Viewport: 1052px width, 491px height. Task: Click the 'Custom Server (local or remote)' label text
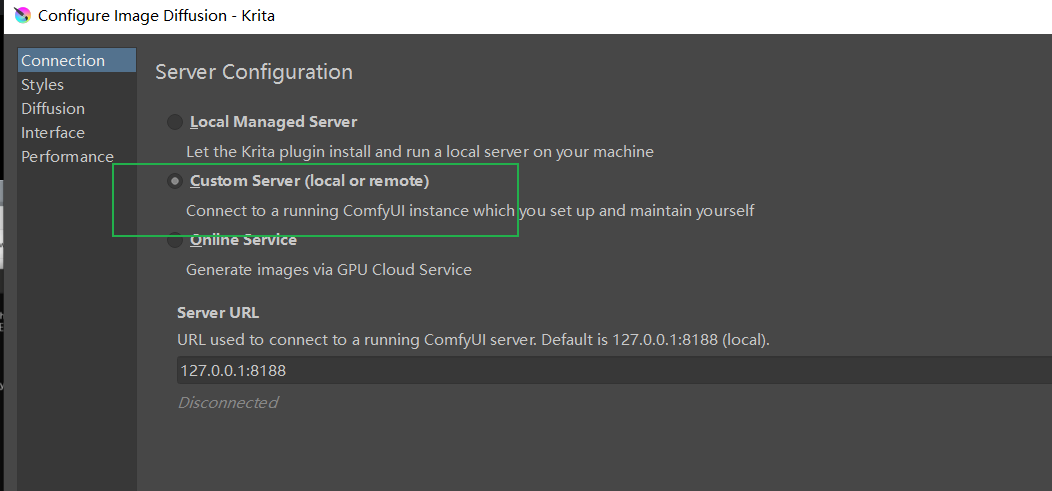click(309, 181)
